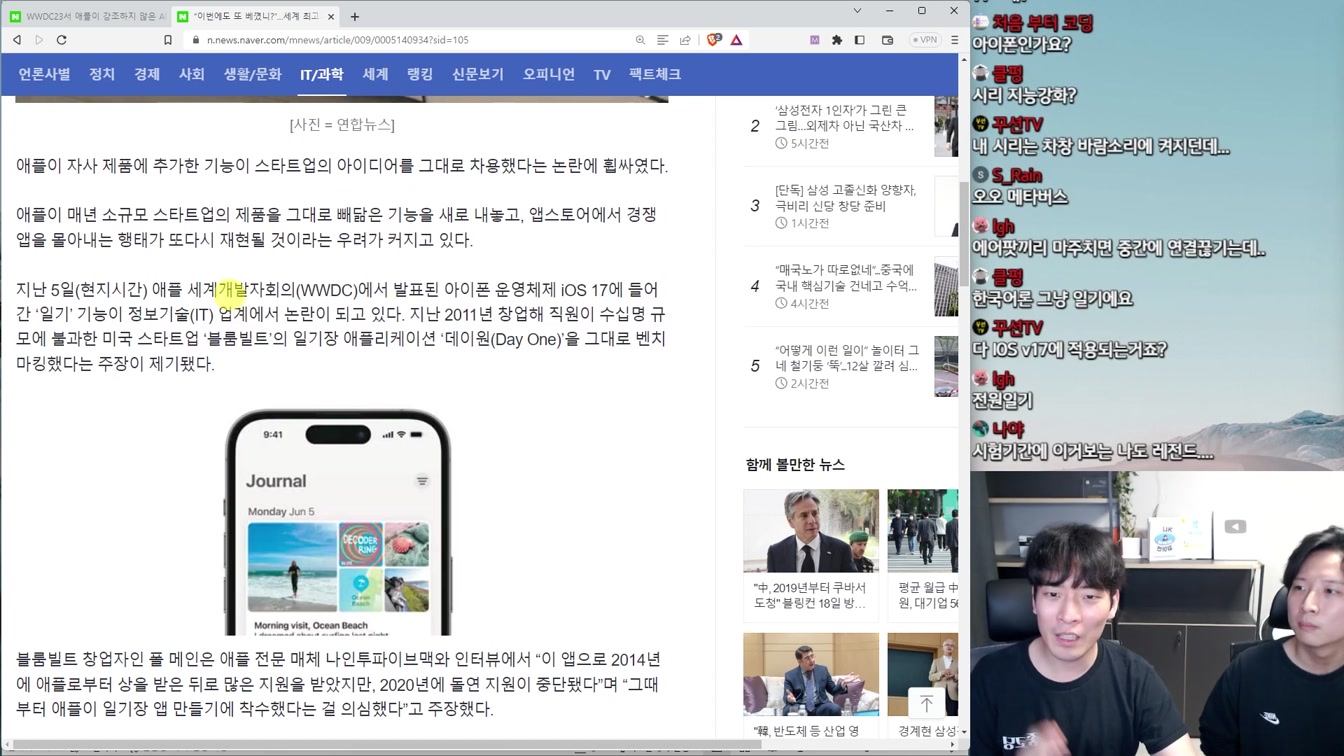Minimize the browser window
1344x756 pixels.
click(x=889, y=11)
